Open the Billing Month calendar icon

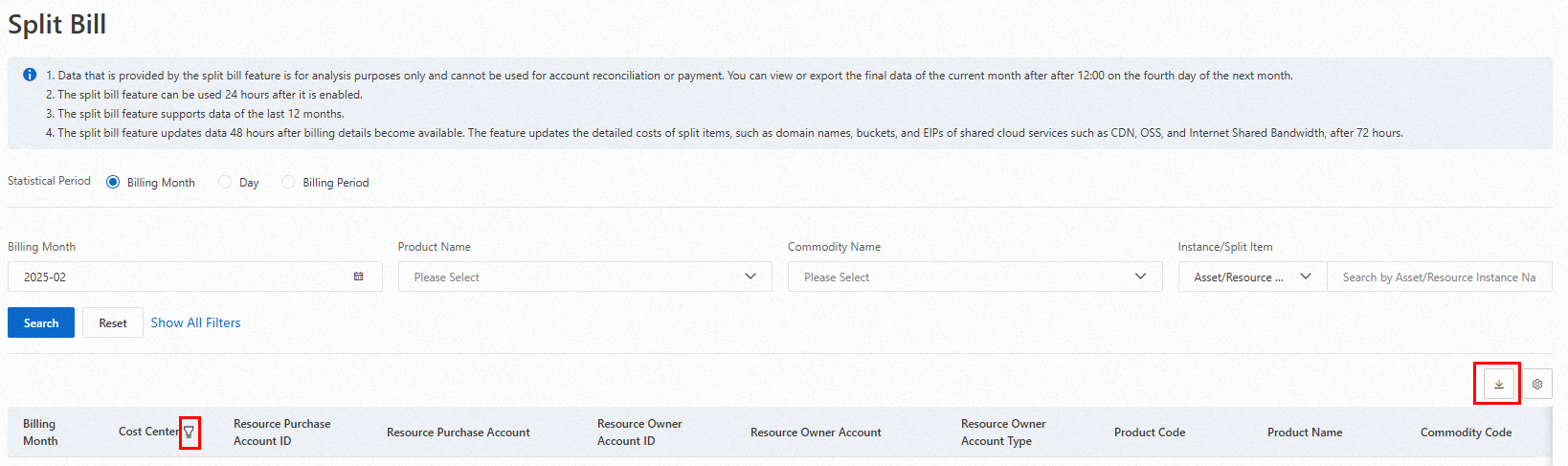click(359, 277)
